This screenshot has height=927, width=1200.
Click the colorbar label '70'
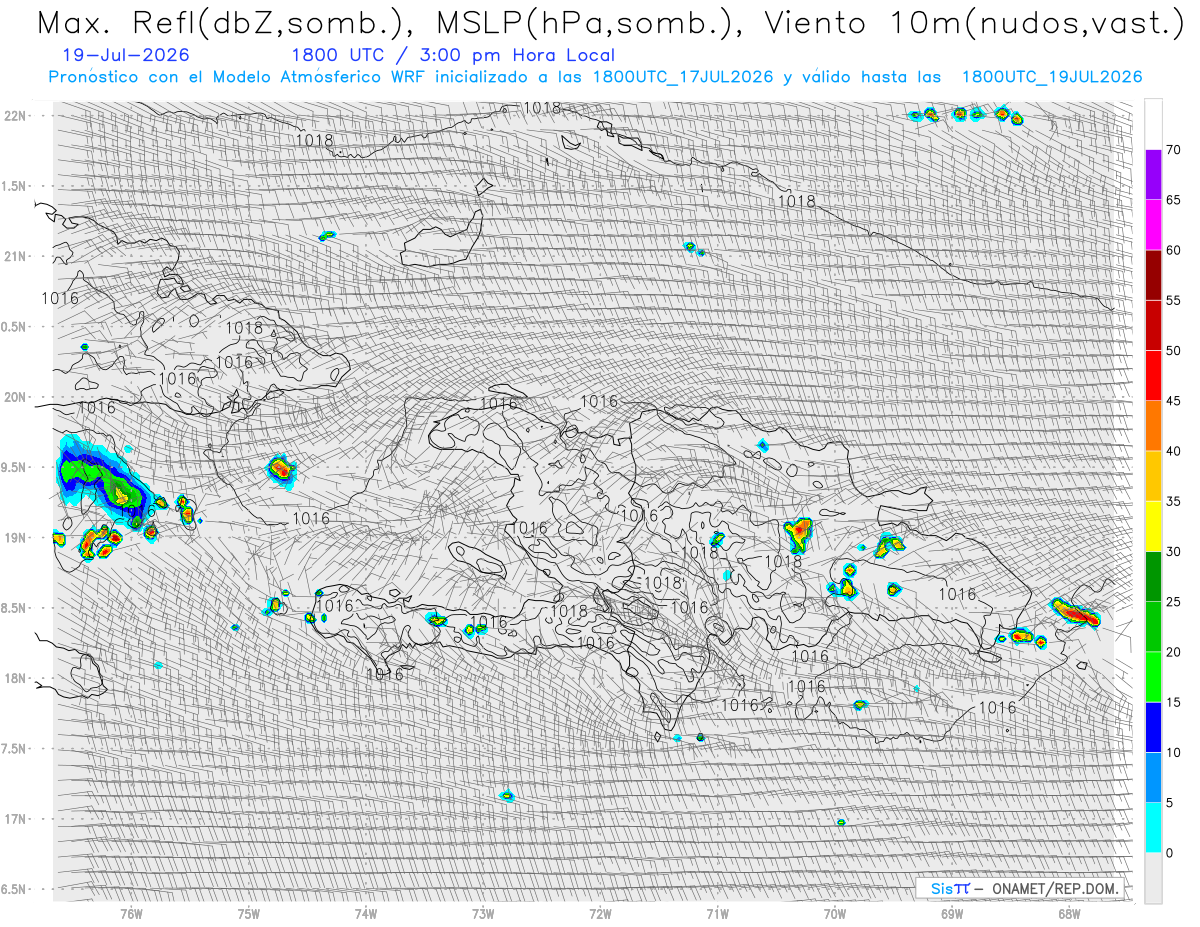coord(1173,150)
